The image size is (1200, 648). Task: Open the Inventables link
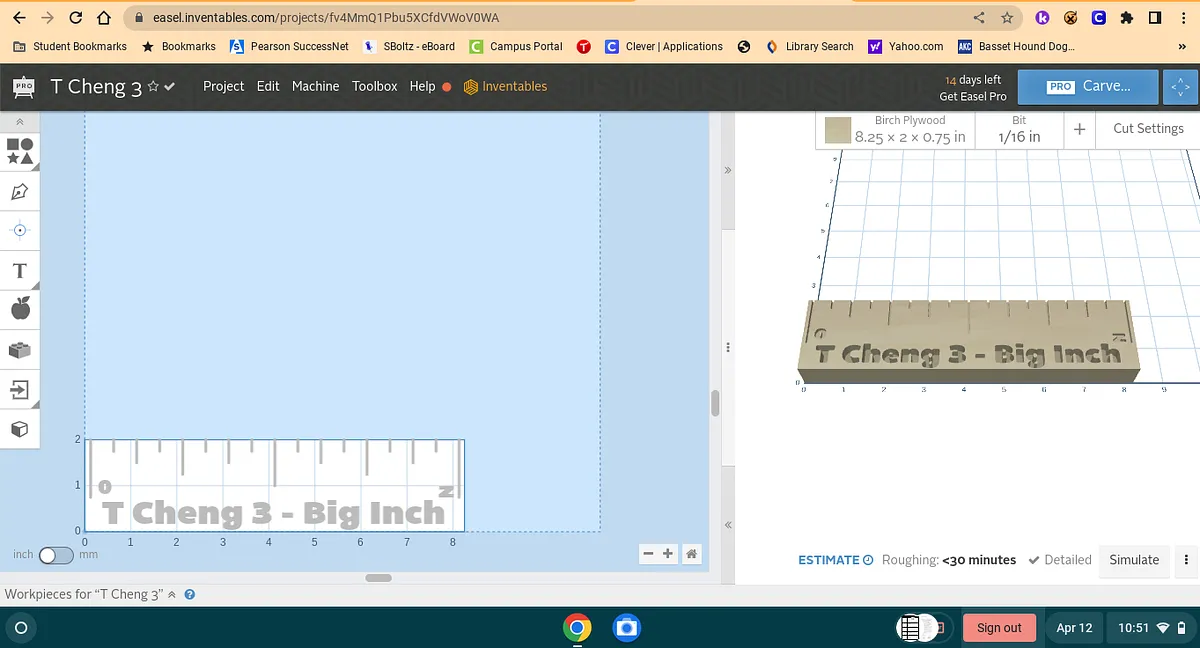[505, 86]
